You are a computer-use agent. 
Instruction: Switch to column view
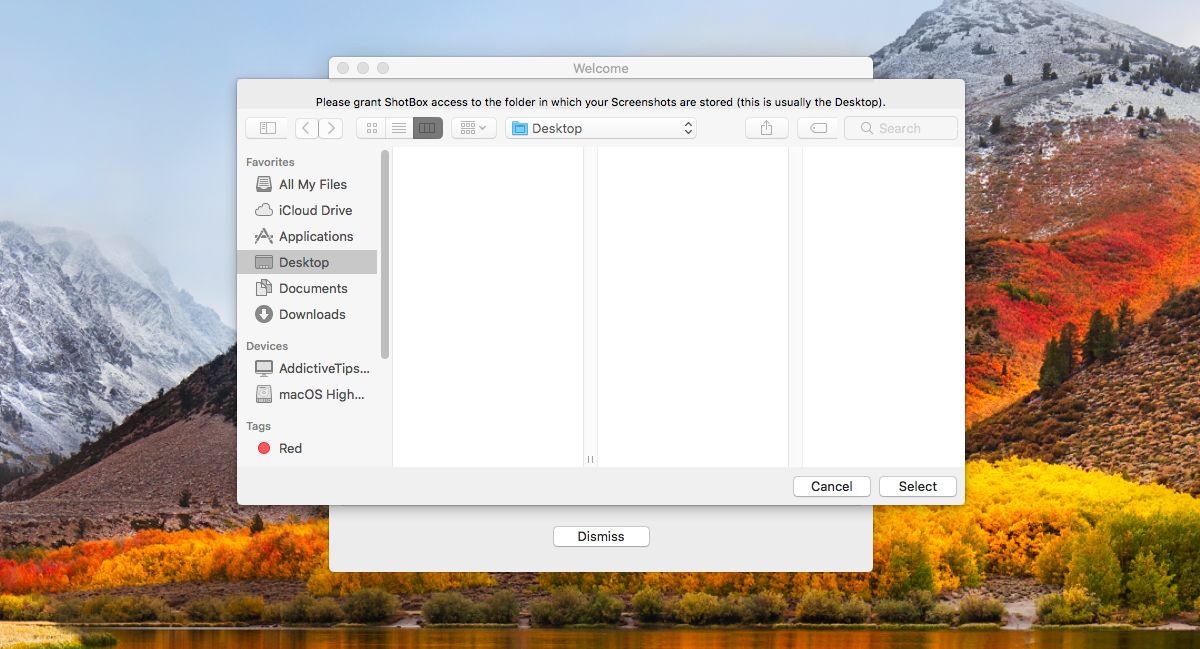pos(428,128)
